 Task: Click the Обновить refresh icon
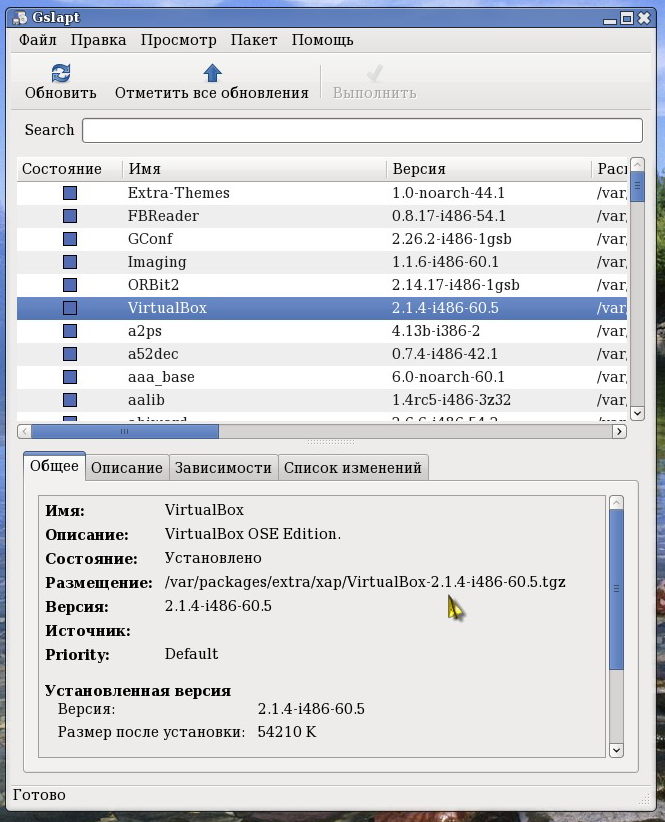pyautogui.click(x=61, y=73)
